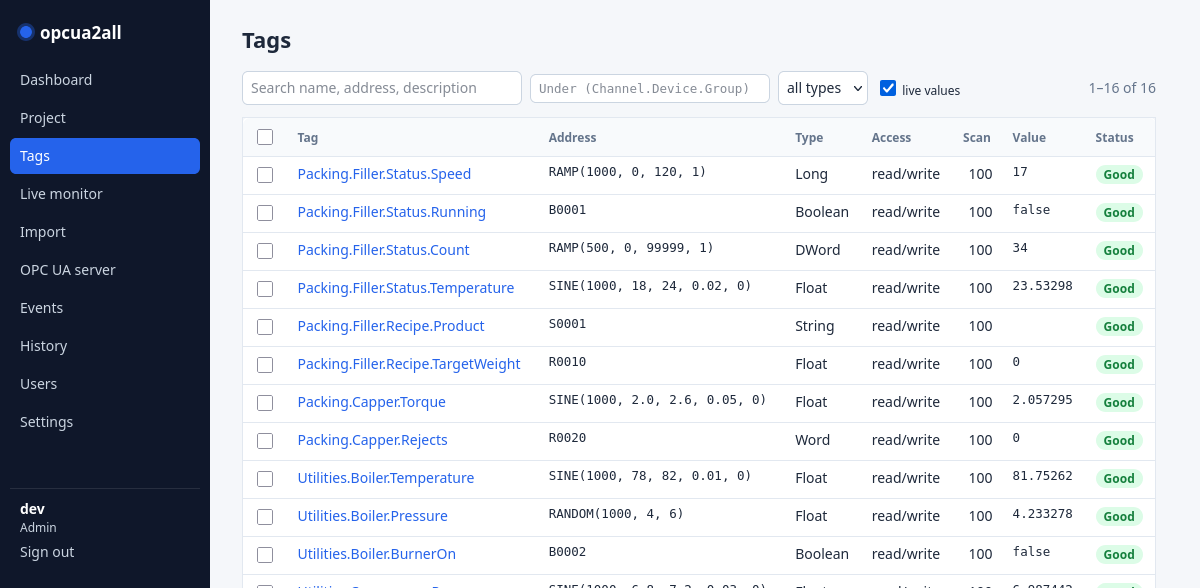1200x588 pixels.
Task: Open the Utilities.Boiler.Pressure tag link
Action: coord(373,516)
